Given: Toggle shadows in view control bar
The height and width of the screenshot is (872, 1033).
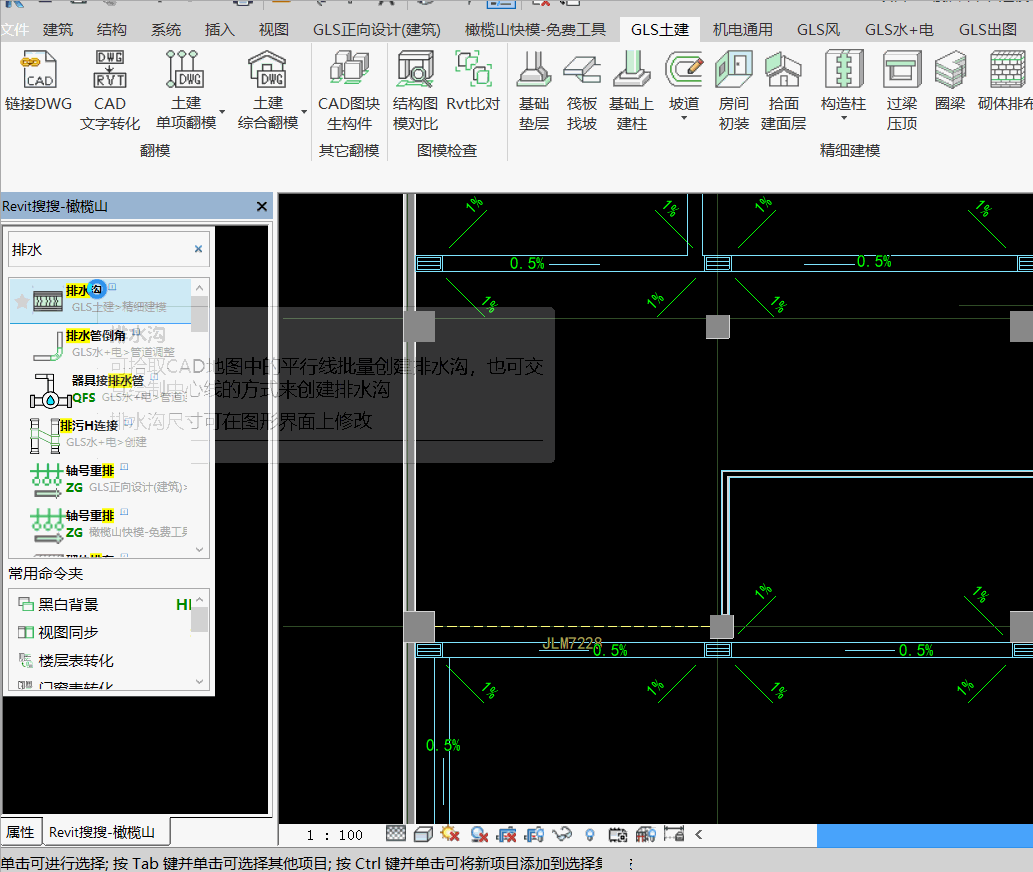Looking at the screenshot, I should (x=479, y=834).
